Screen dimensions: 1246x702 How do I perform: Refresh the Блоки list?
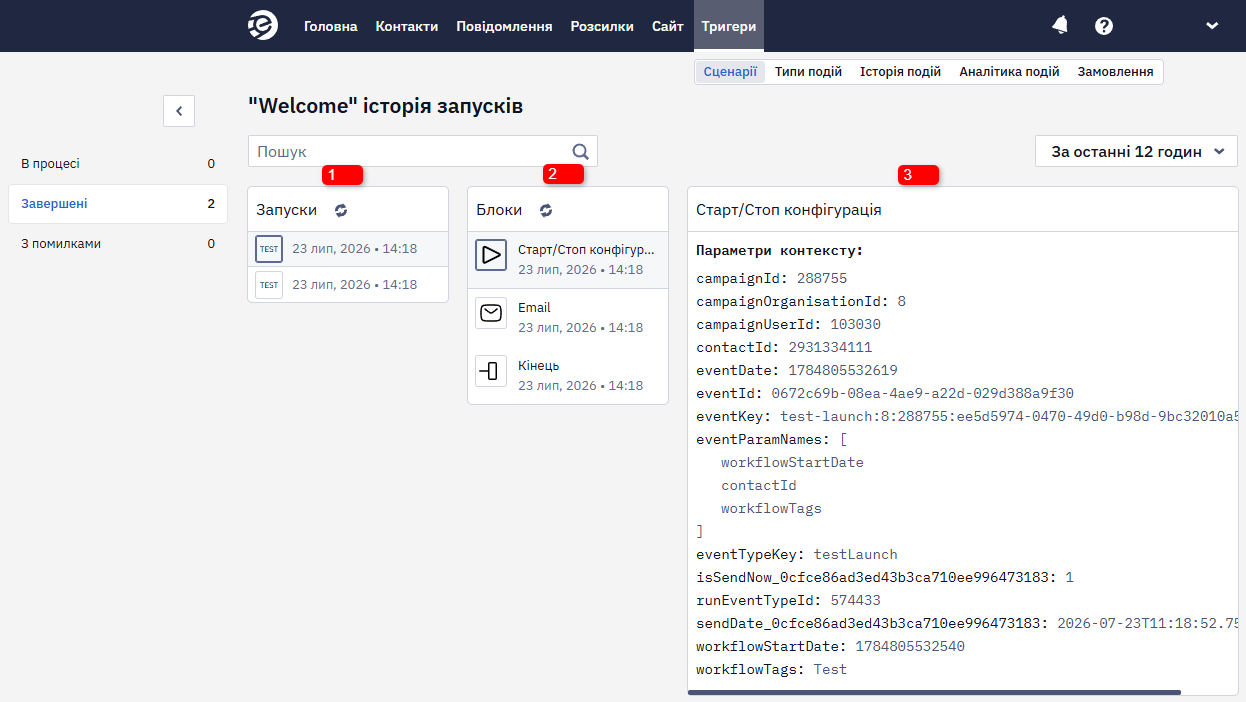(546, 210)
